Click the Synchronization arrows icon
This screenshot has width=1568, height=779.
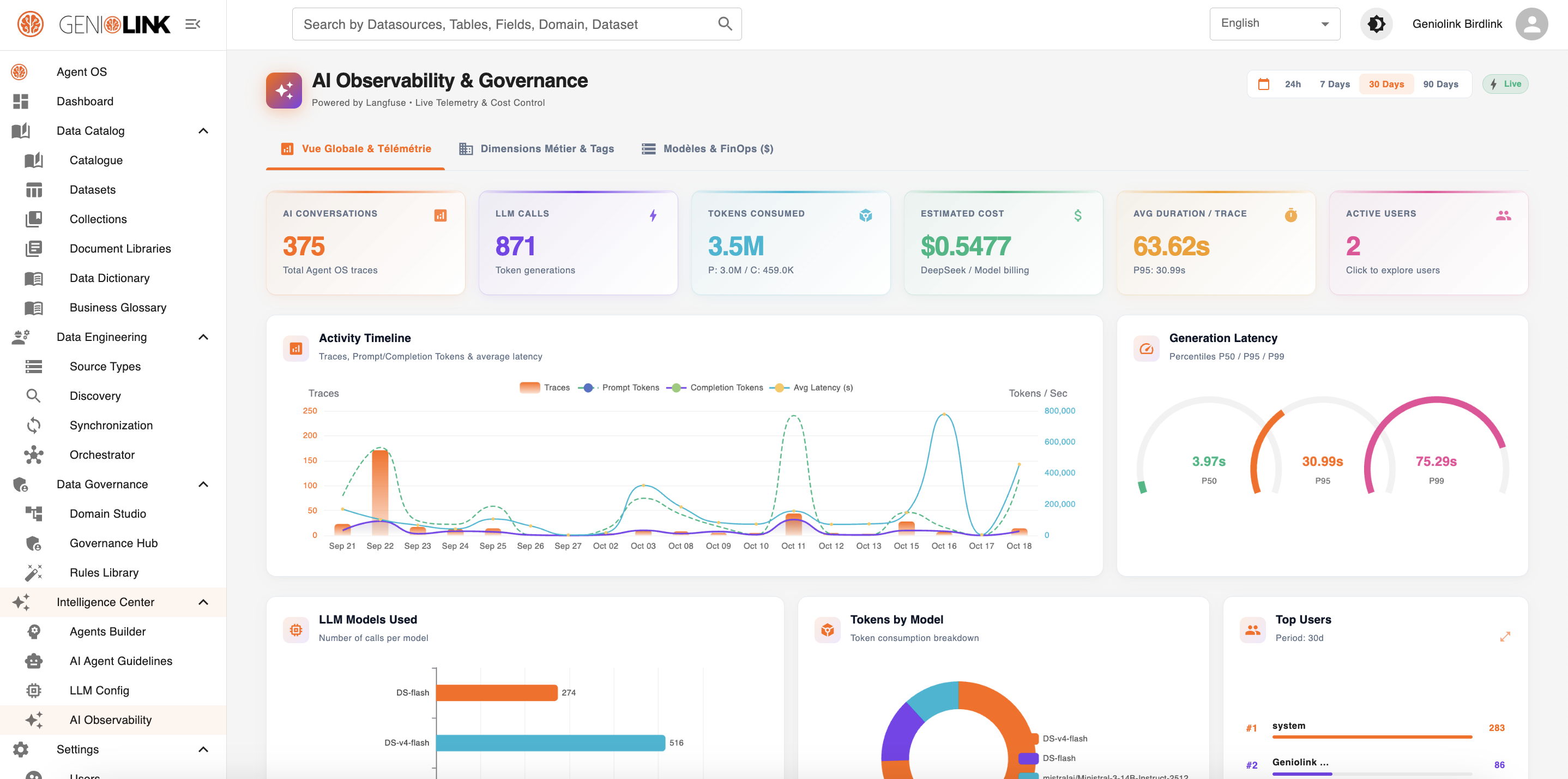click(33, 425)
